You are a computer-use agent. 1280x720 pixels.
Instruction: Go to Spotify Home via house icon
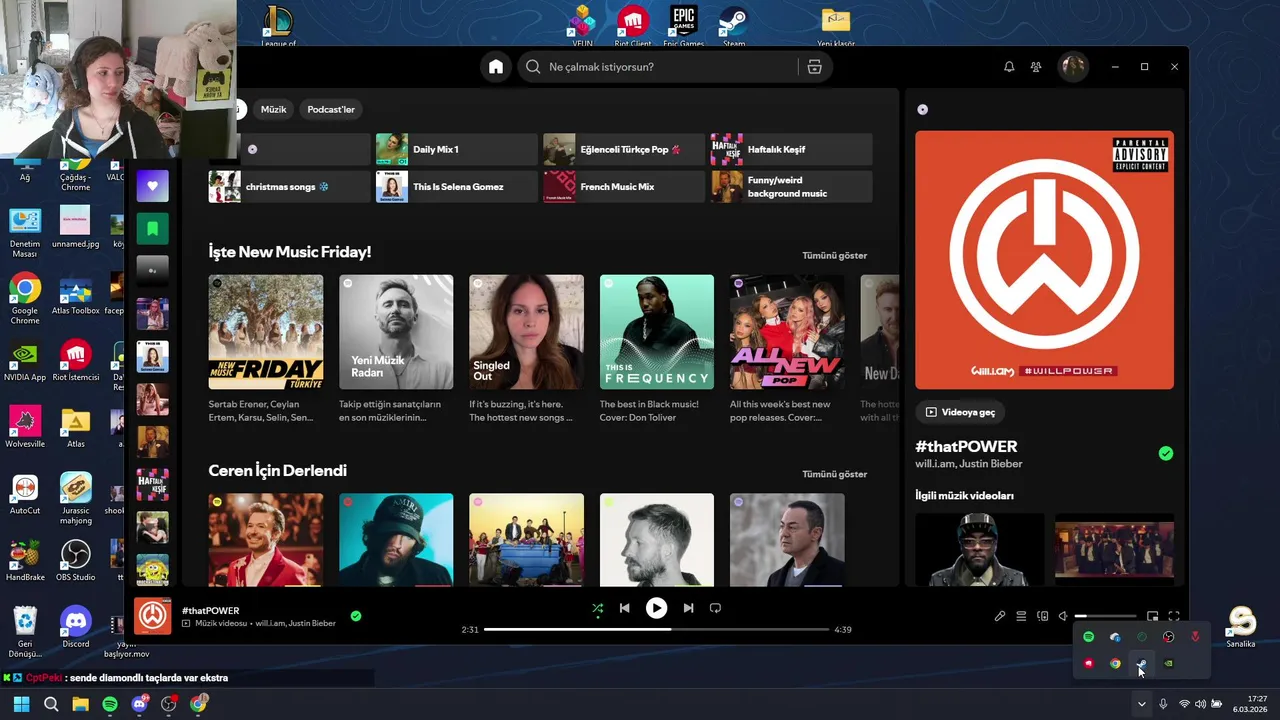495,67
